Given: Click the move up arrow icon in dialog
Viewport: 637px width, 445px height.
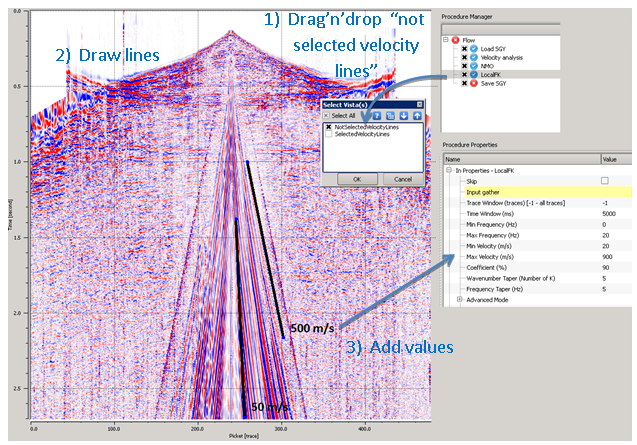Looking at the screenshot, I should coord(415,116).
